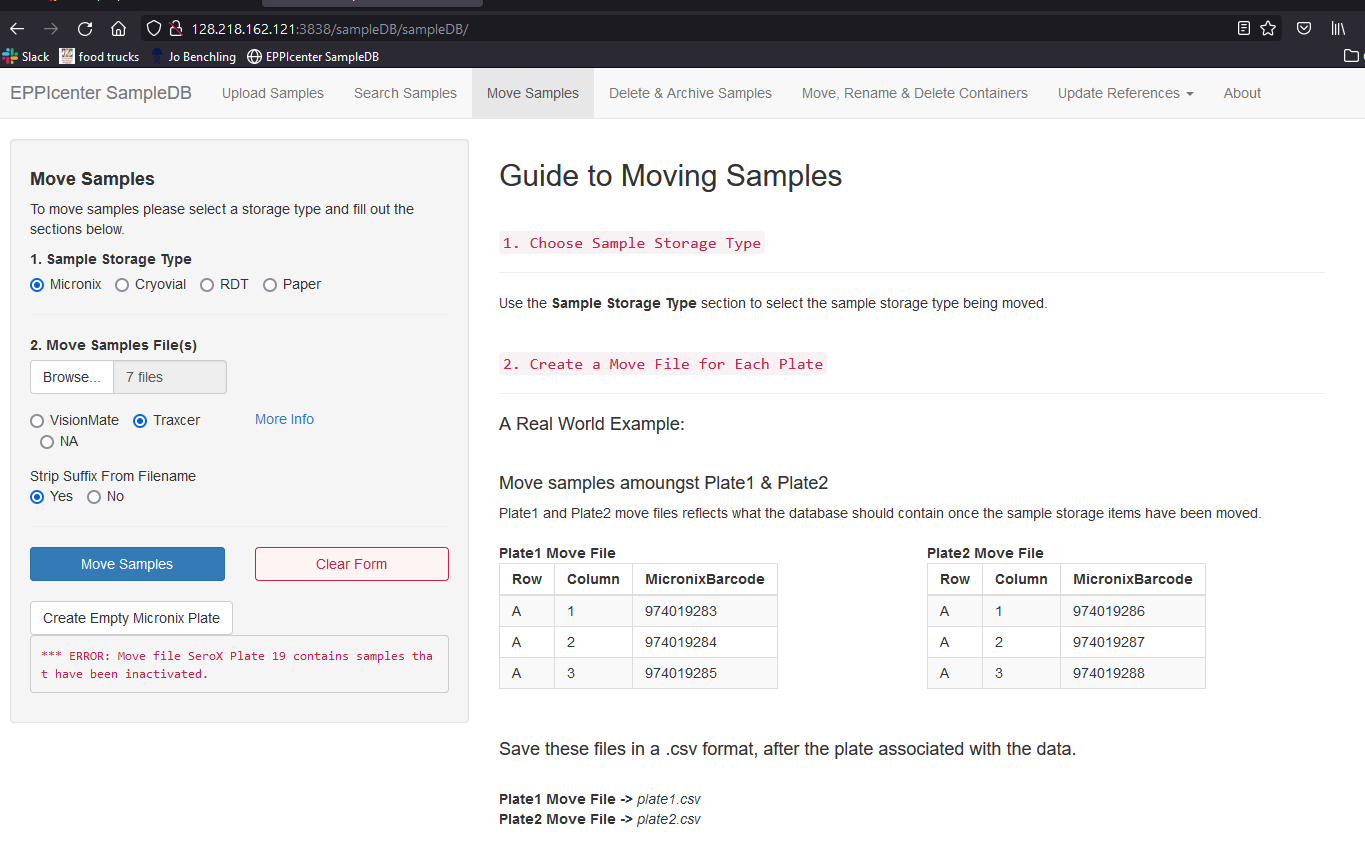Expand the Update References dropdown menu
Image resolution: width=1365 pixels, height=858 pixels.
(1125, 92)
